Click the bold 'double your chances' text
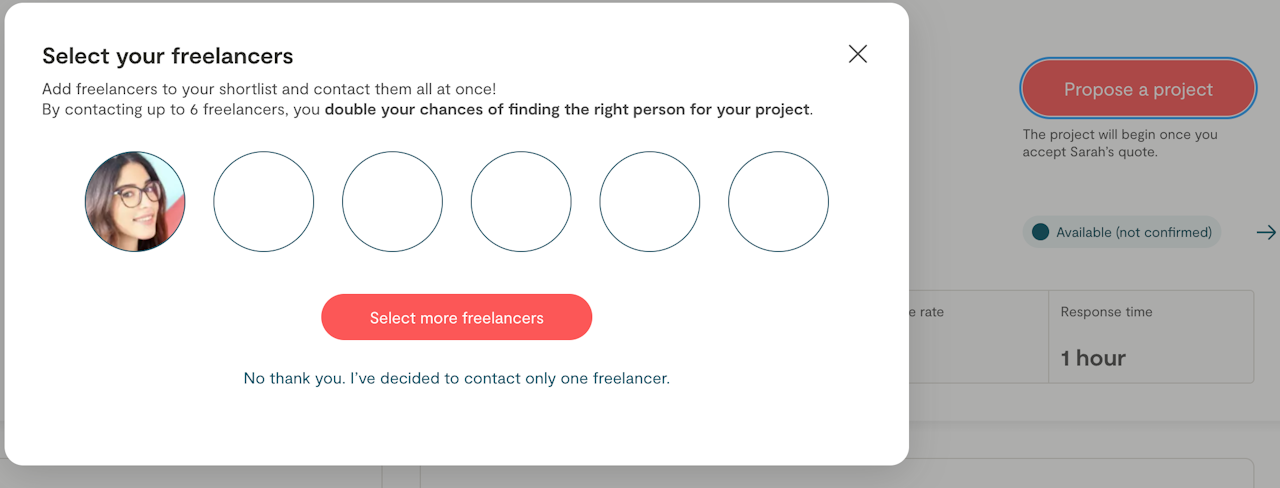This screenshot has height=488, width=1280. tap(567, 109)
